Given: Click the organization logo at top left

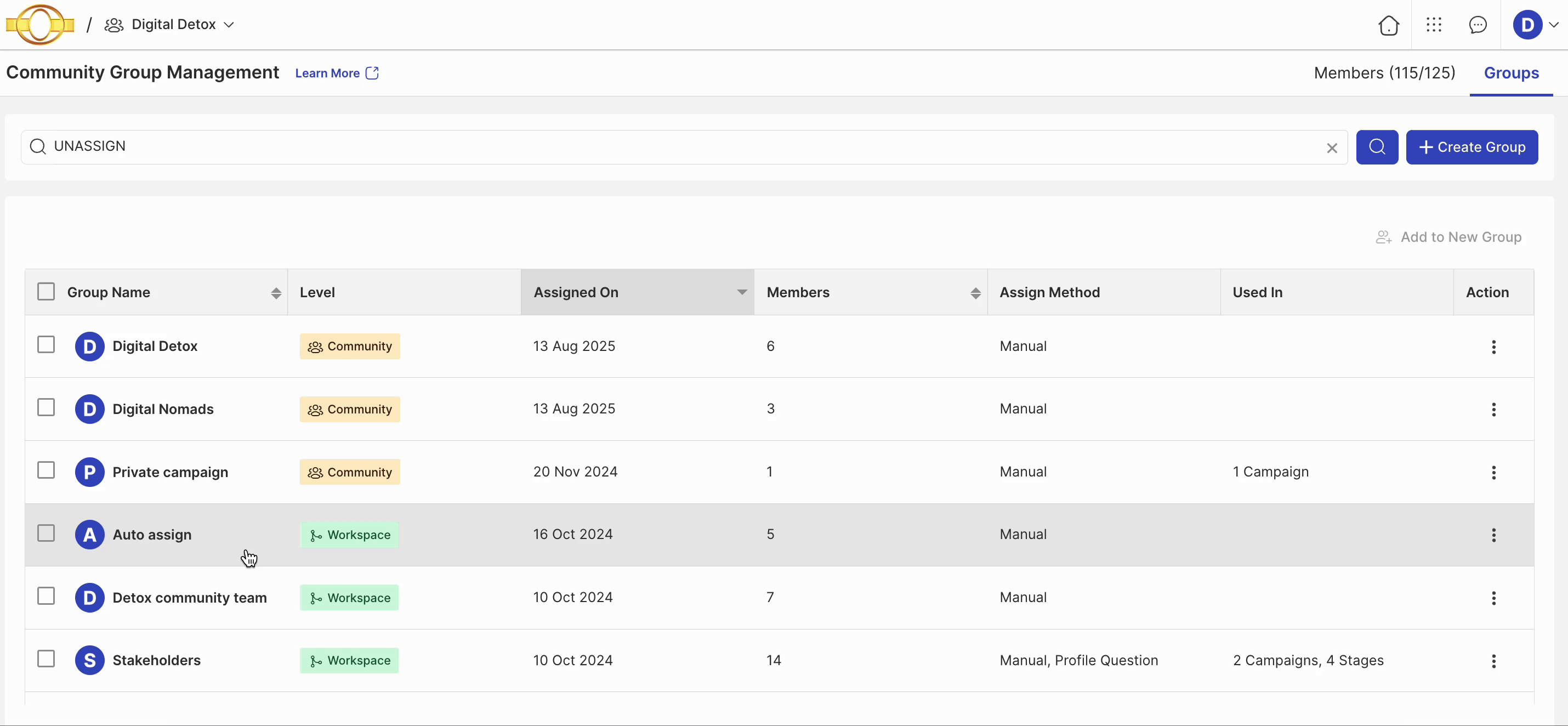Looking at the screenshot, I should 40,25.
